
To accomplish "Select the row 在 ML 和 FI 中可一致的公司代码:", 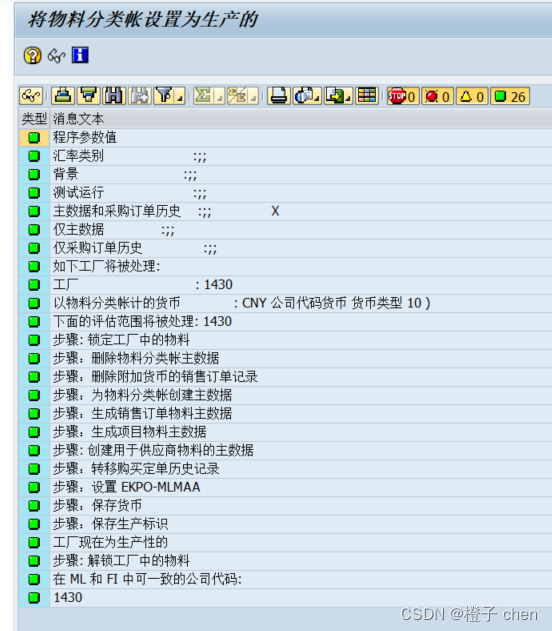I will (285, 579).
